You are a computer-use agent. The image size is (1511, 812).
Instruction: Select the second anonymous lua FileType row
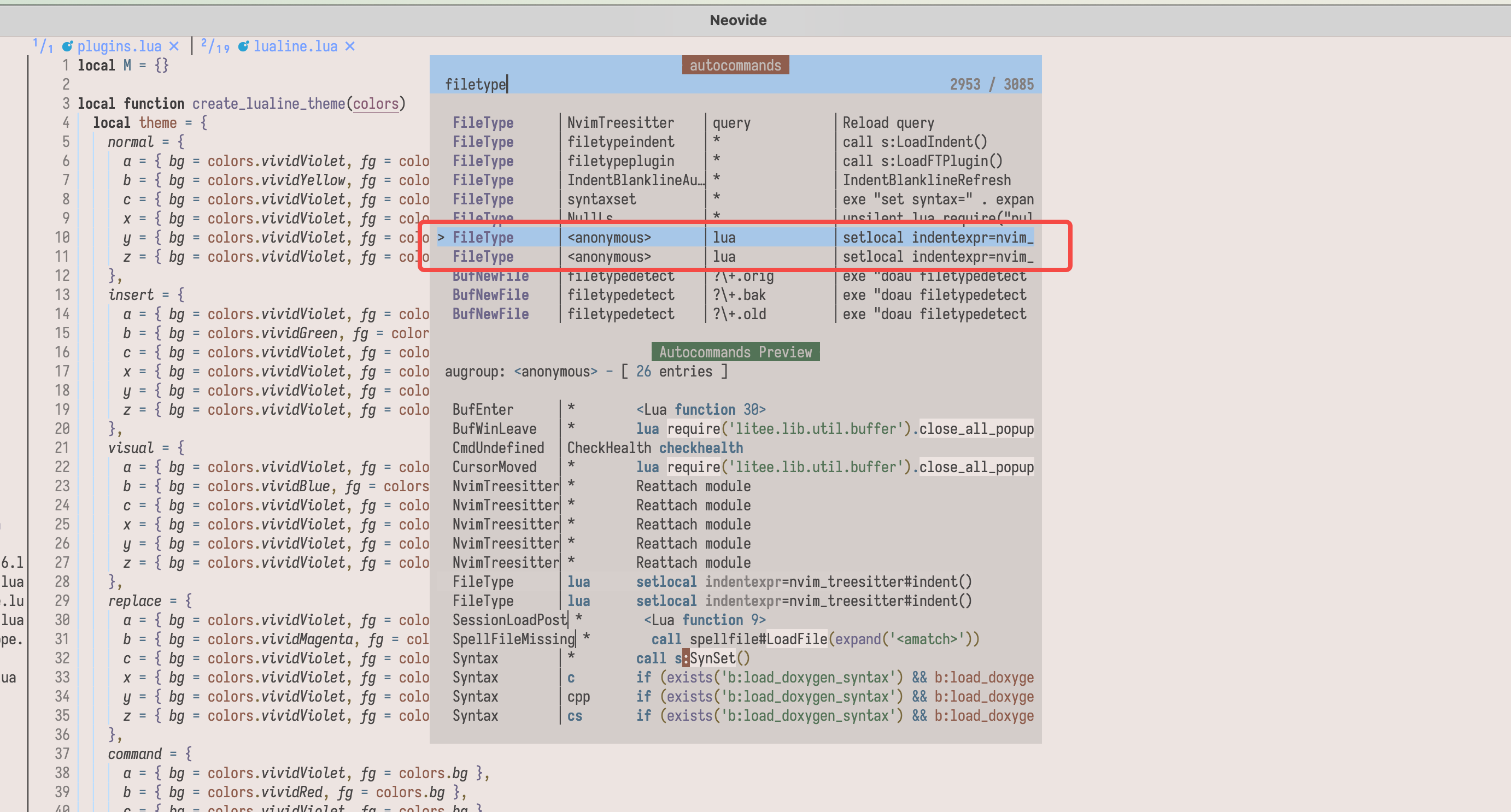point(609,257)
